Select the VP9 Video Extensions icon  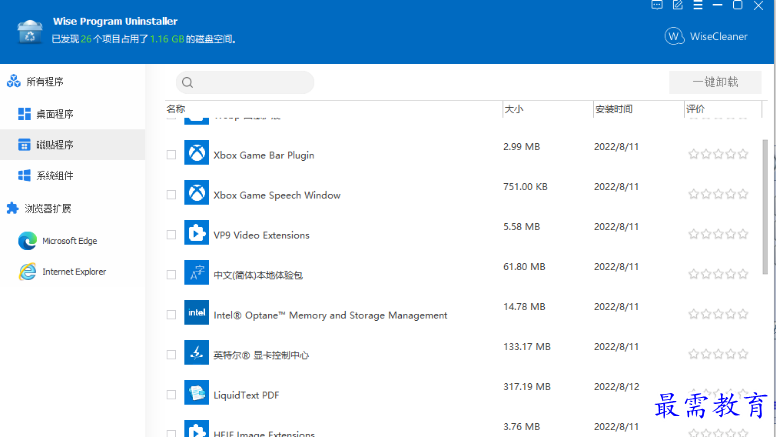196,234
